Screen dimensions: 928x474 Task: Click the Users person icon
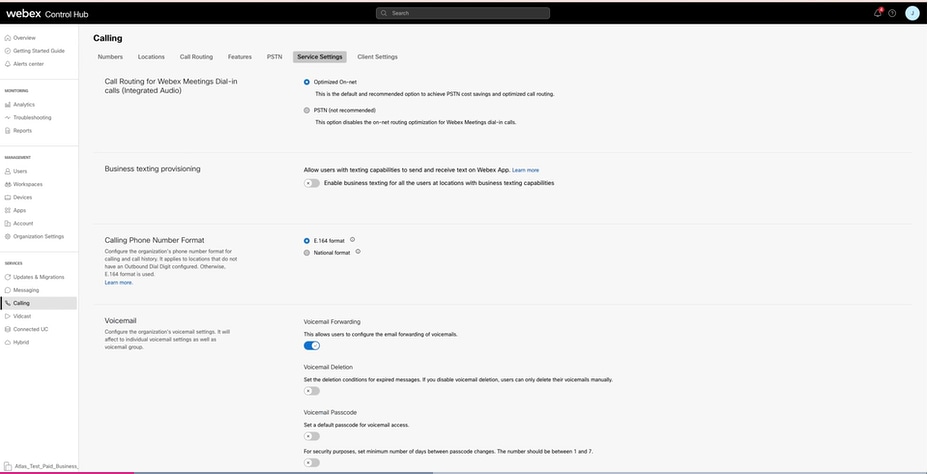8,171
